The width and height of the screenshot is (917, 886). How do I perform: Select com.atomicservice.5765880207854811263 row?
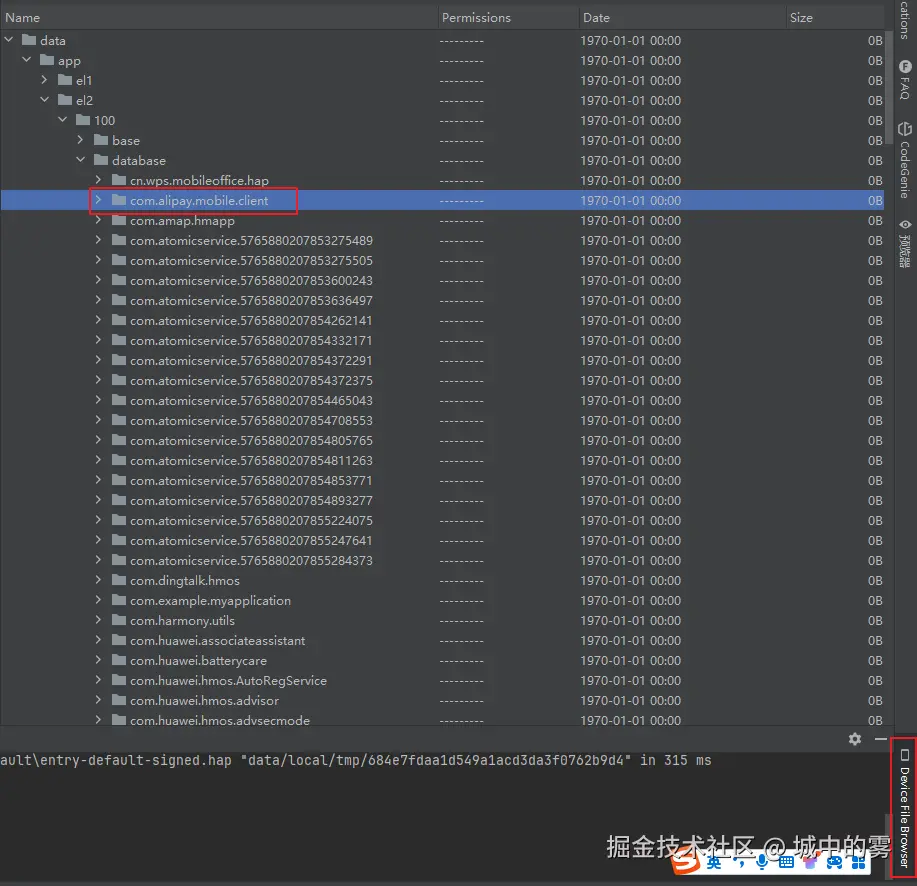click(442, 460)
